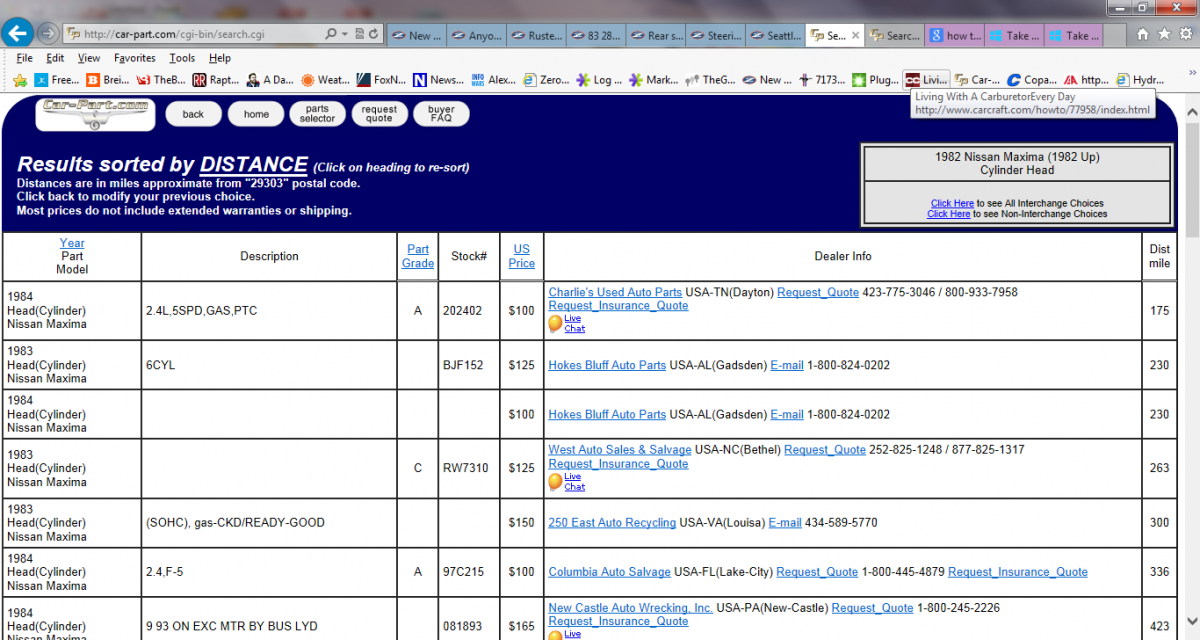Open the 'A Da...' favorites bar bookmark
This screenshot has height=640, width=1200.
pos(269,80)
